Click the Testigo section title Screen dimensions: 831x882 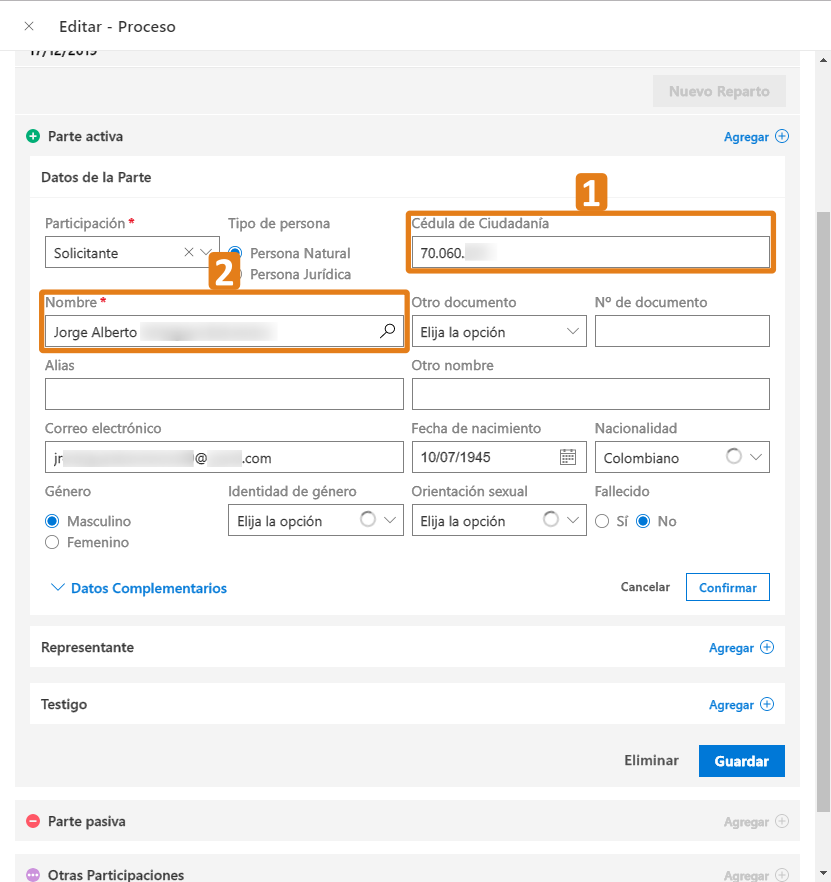pos(64,704)
